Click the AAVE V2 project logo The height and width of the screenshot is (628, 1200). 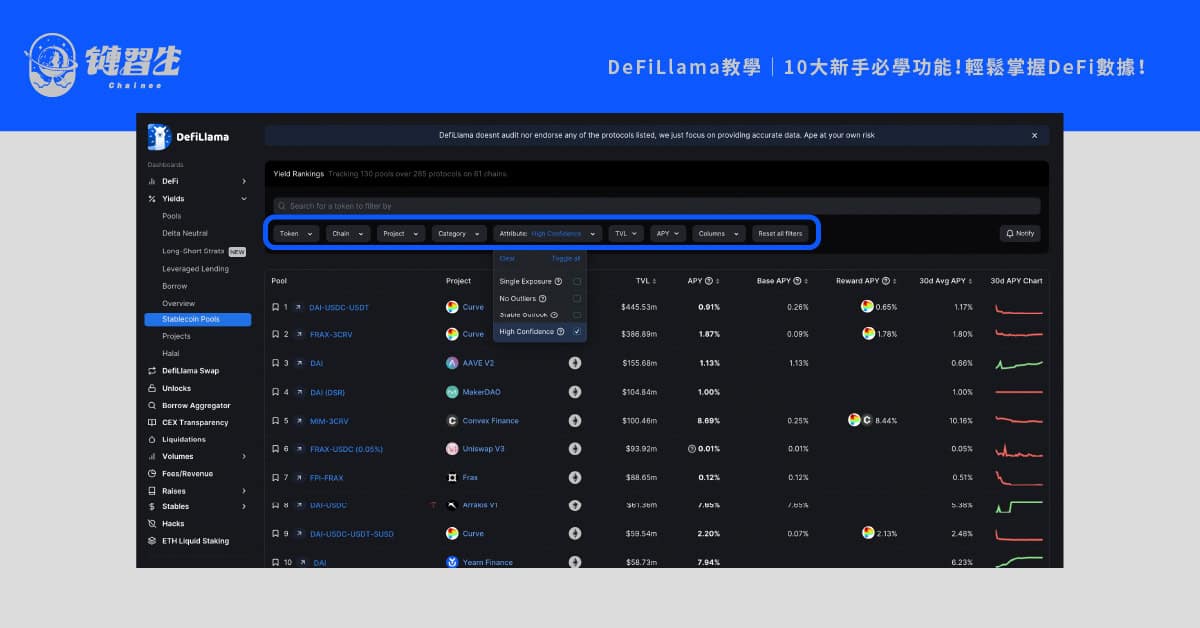click(x=452, y=363)
